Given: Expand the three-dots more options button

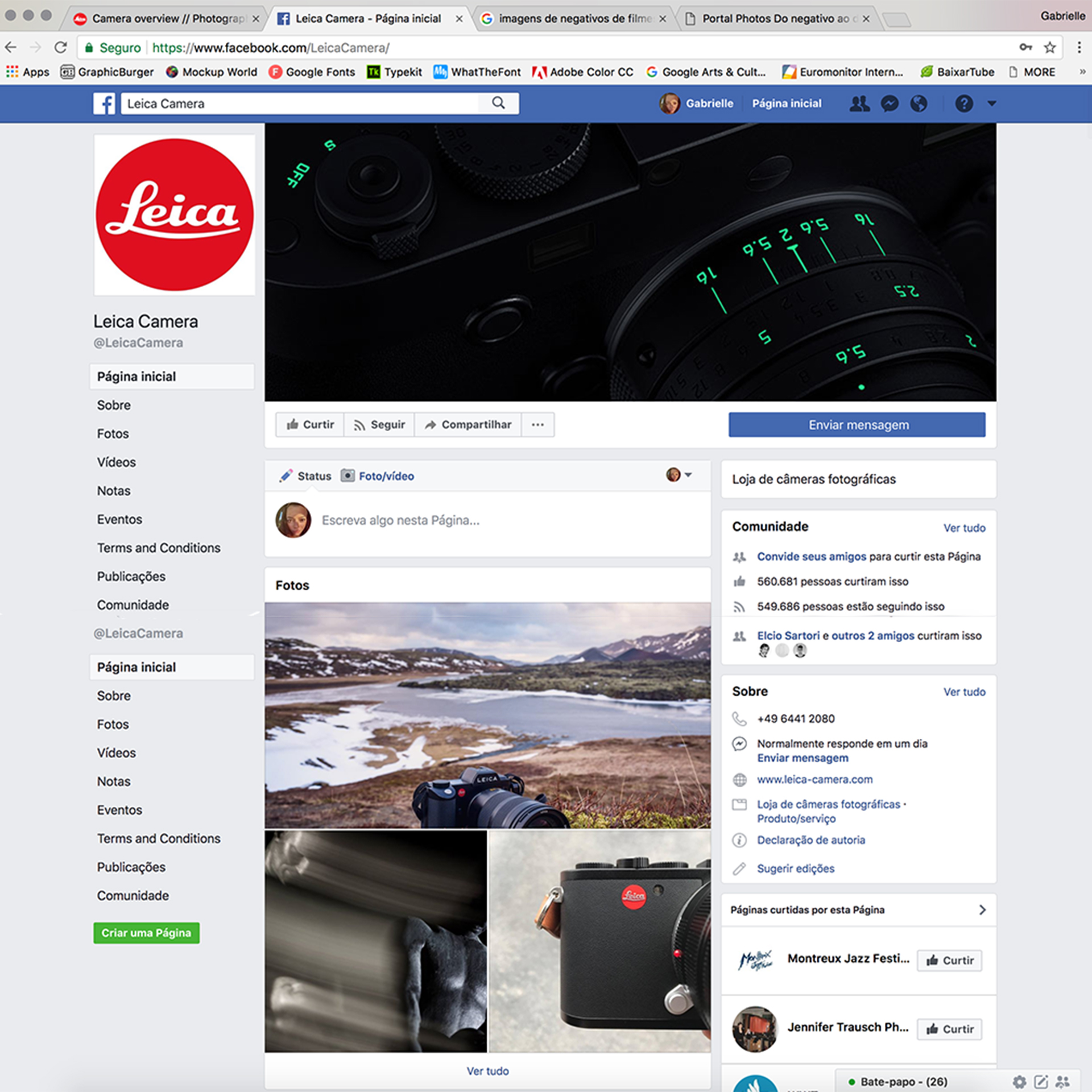Looking at the screenshot, I should tap(537, 425).
